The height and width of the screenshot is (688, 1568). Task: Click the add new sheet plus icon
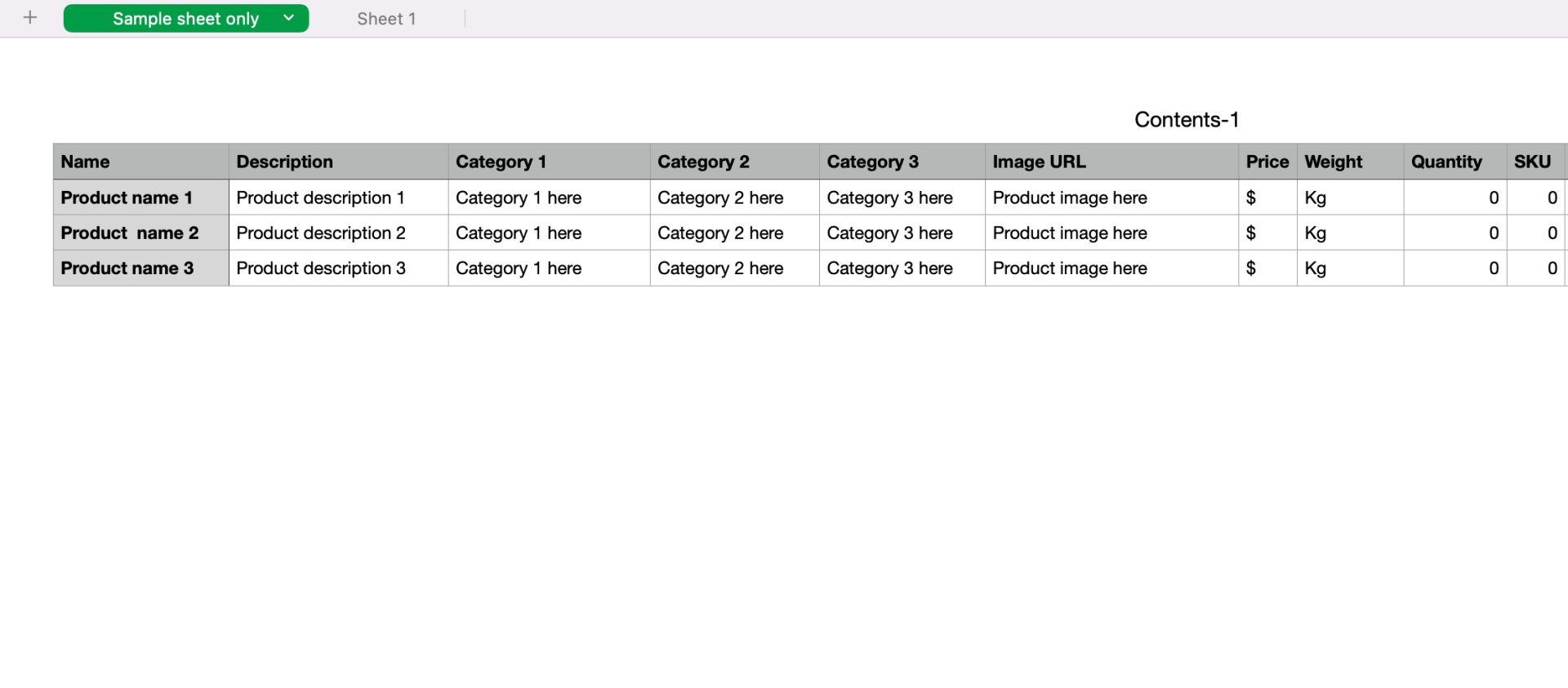(30, 18)
